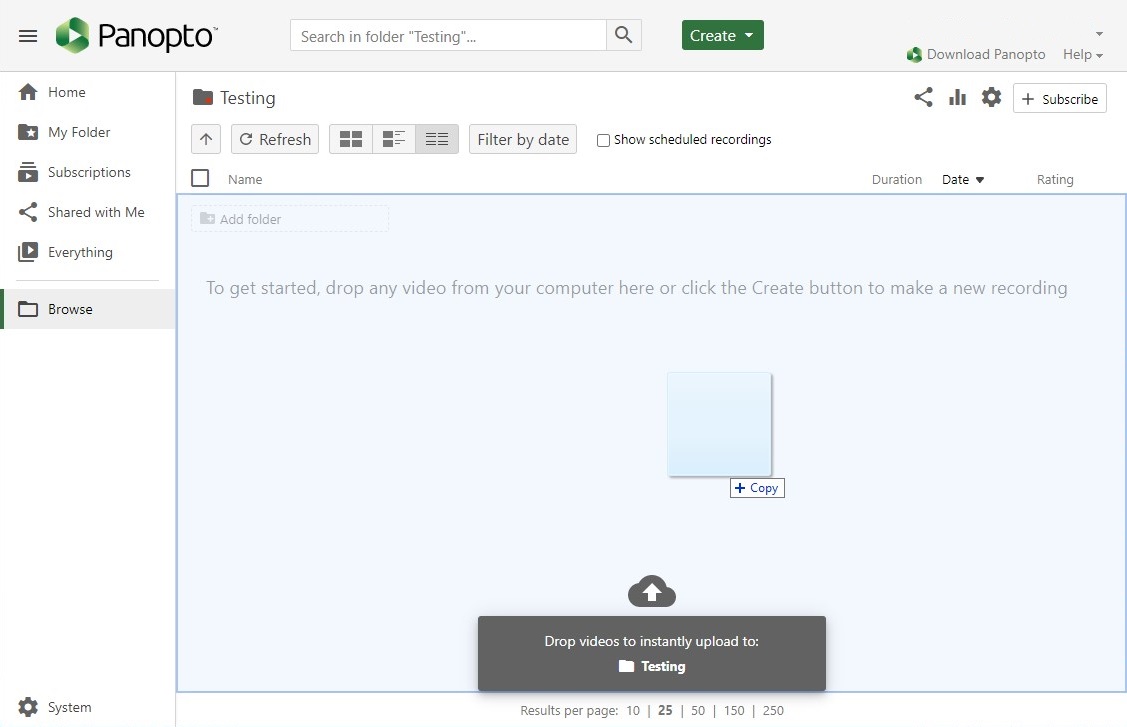Image resolution: width=1127 pixels, height=727 pixels.
Task: Open the folder sharing options
Action: (922, 98)
